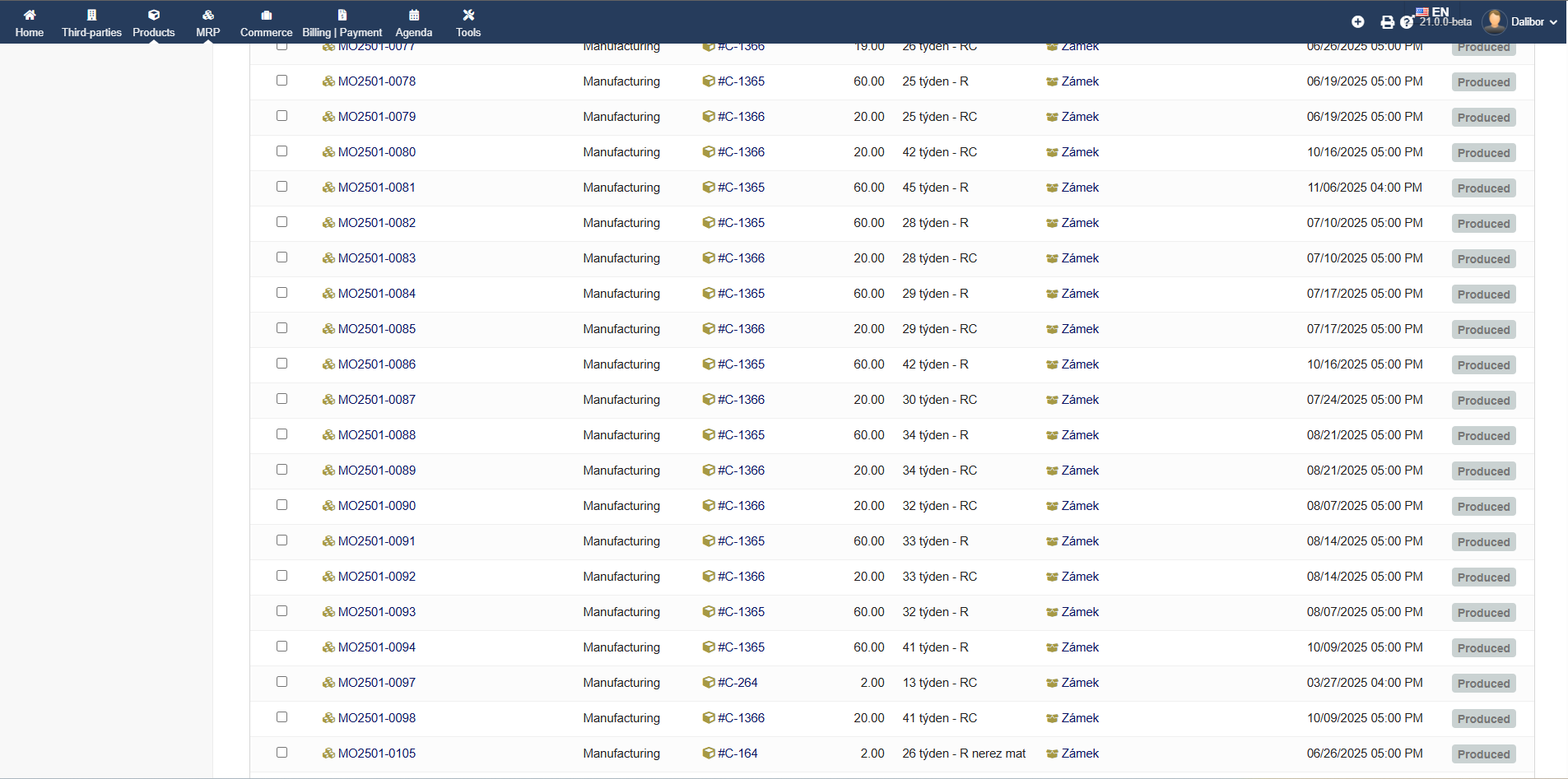Viewport: 1568px width, 779px height.
Task: Open the Agenda calendar icon
Action: pyautogui.click(x=414, y=15)
